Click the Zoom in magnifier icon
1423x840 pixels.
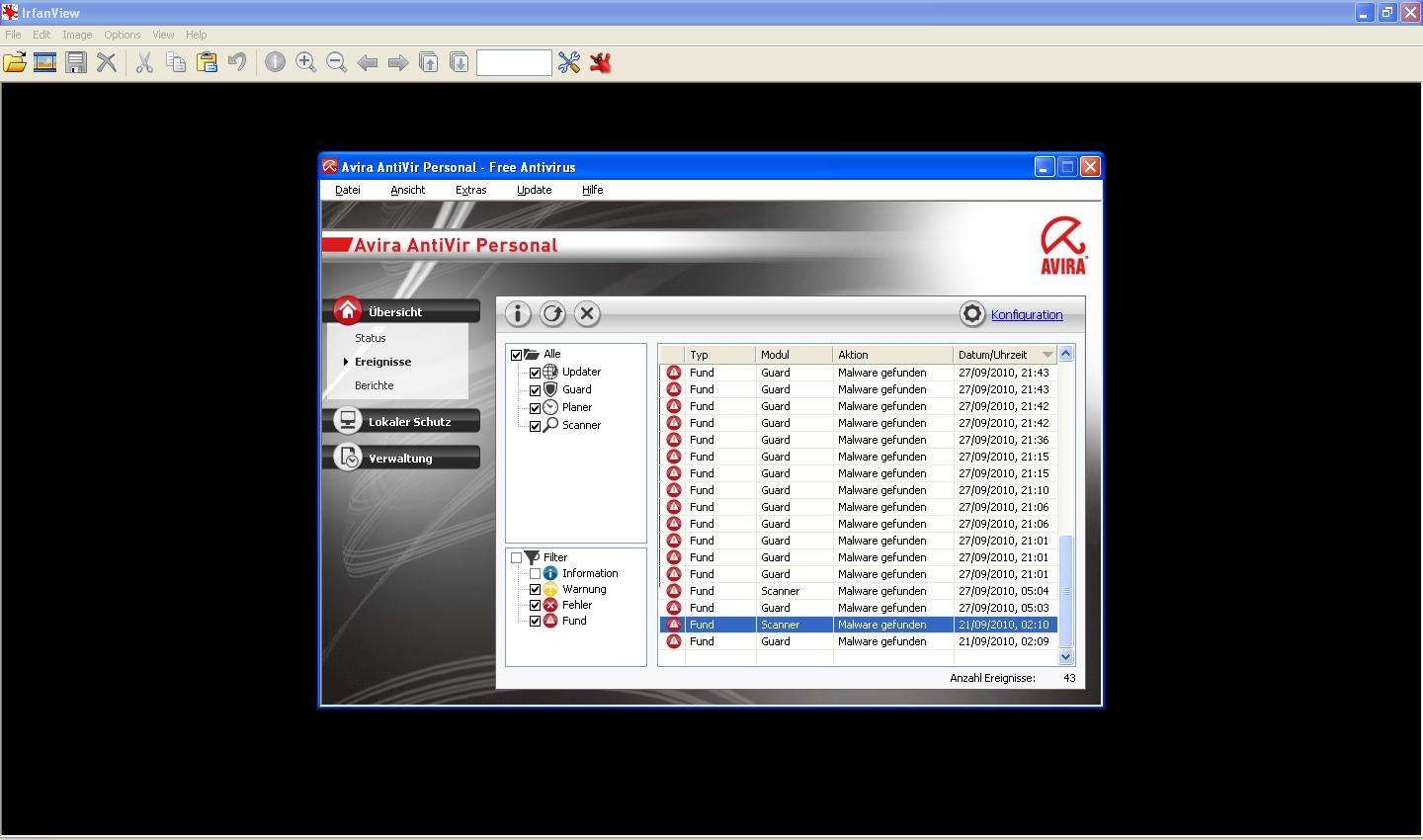click(306, 63)
